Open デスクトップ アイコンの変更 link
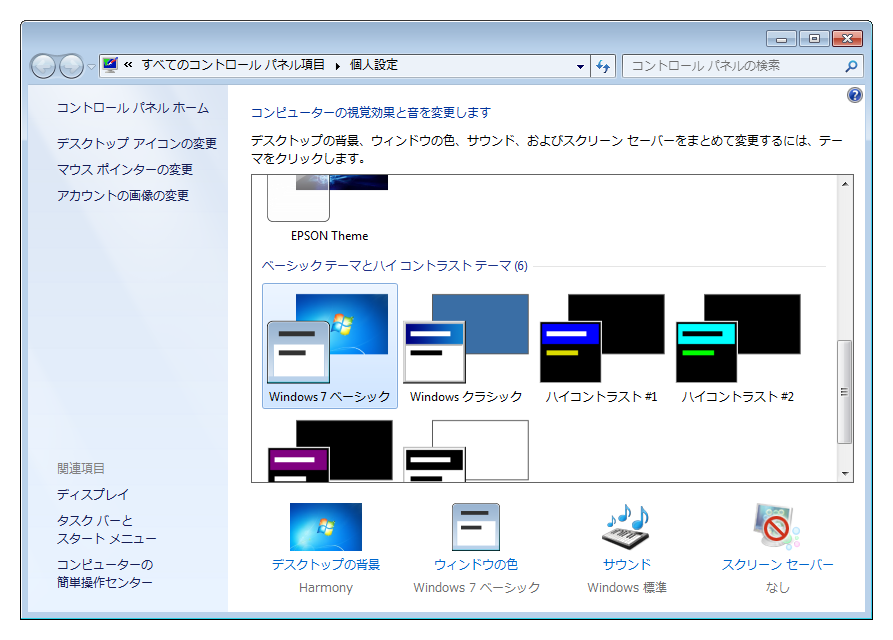893x640 pixels. (x=137, y=144)
